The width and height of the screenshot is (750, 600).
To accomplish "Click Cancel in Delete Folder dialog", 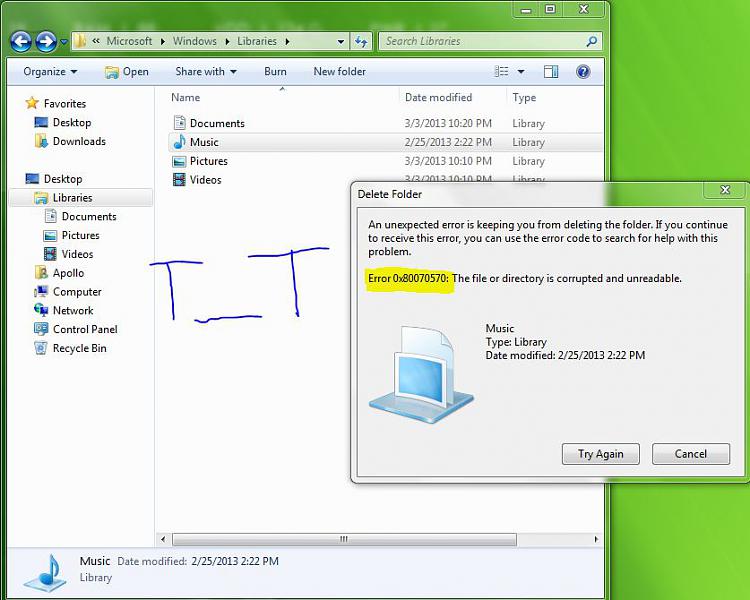I will point(691,454).
